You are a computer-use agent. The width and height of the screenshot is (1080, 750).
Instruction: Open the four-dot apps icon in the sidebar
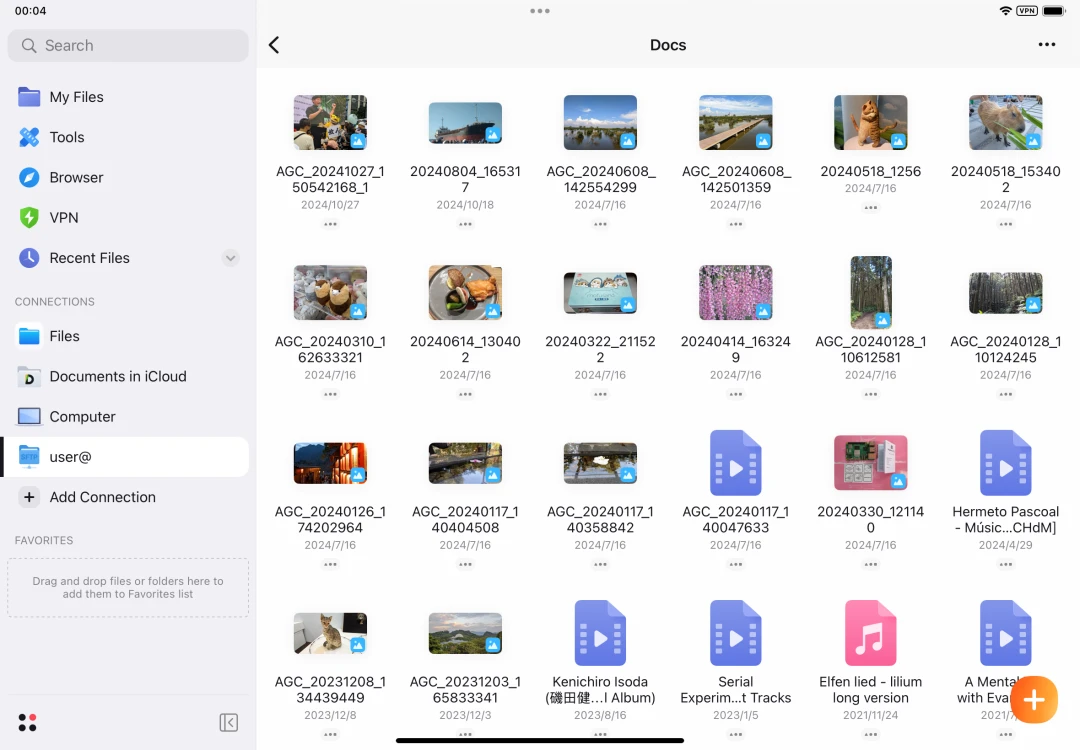click(28, 722)
